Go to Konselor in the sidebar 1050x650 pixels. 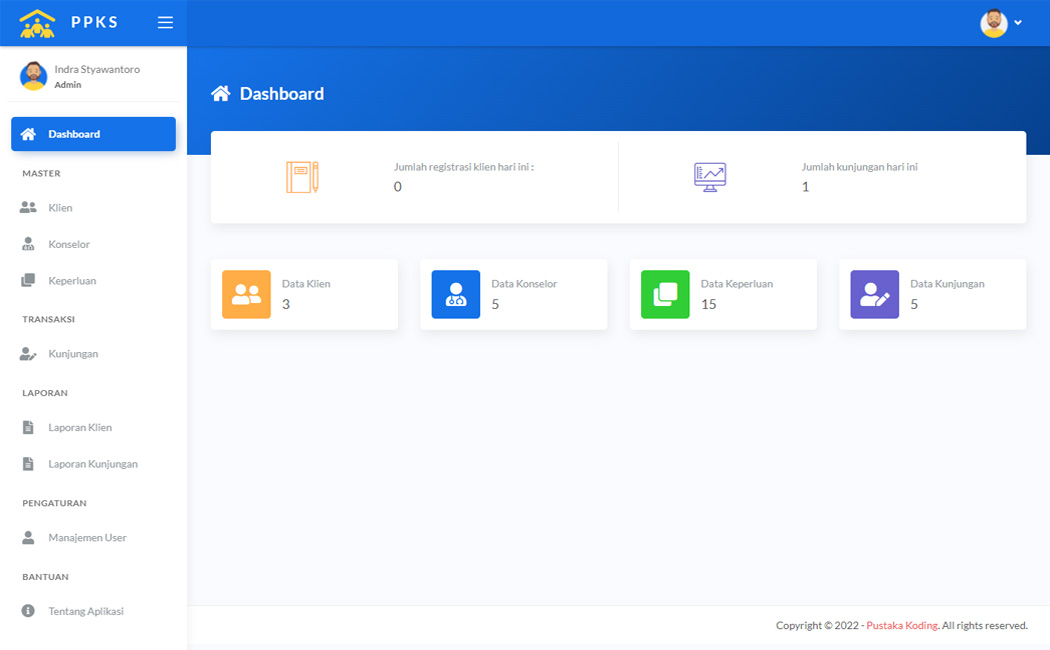pos(68,244)
